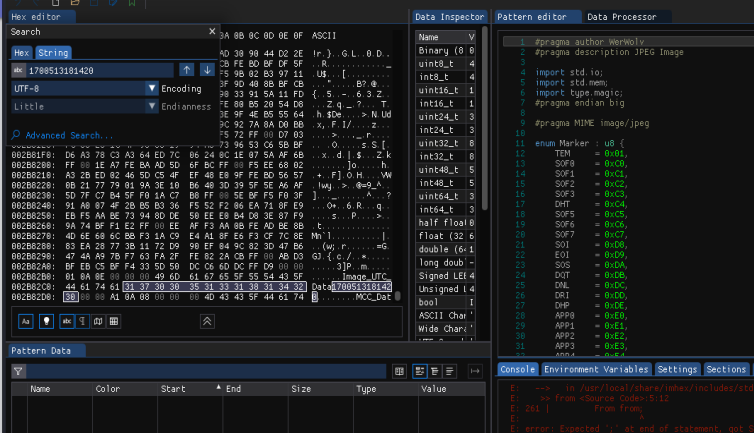754x433 pixels.
Task: Click the Pattern Data filter input field
Action: coord(206,371)
